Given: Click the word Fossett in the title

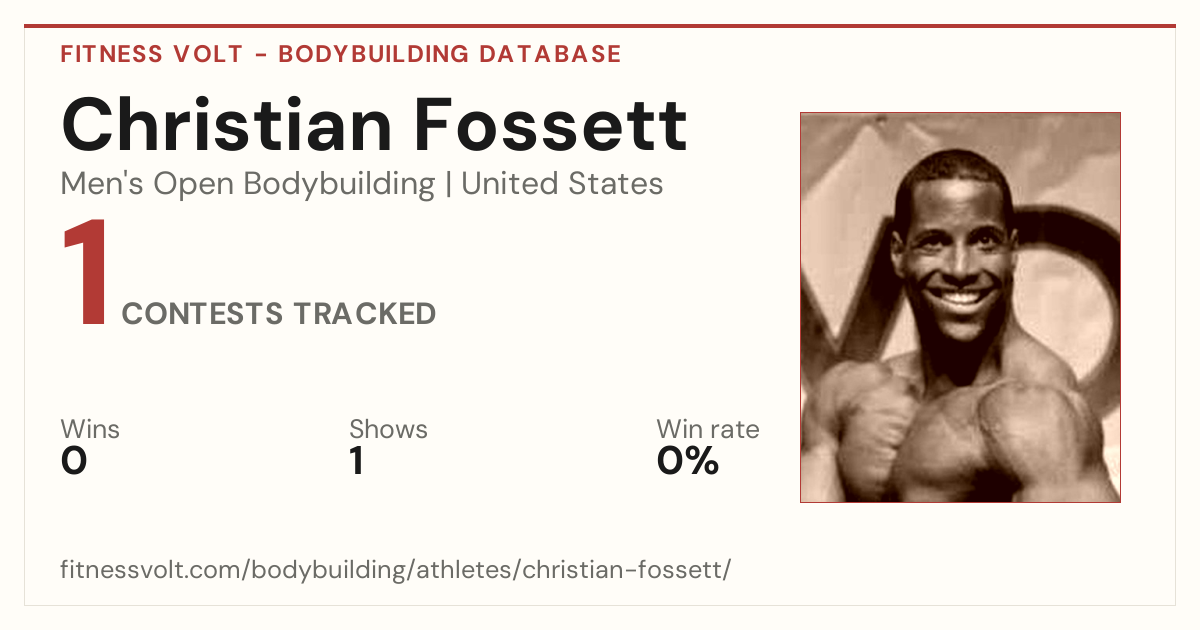Looking at the screenshot, I should pyautogui.click(x=550, y=125).
